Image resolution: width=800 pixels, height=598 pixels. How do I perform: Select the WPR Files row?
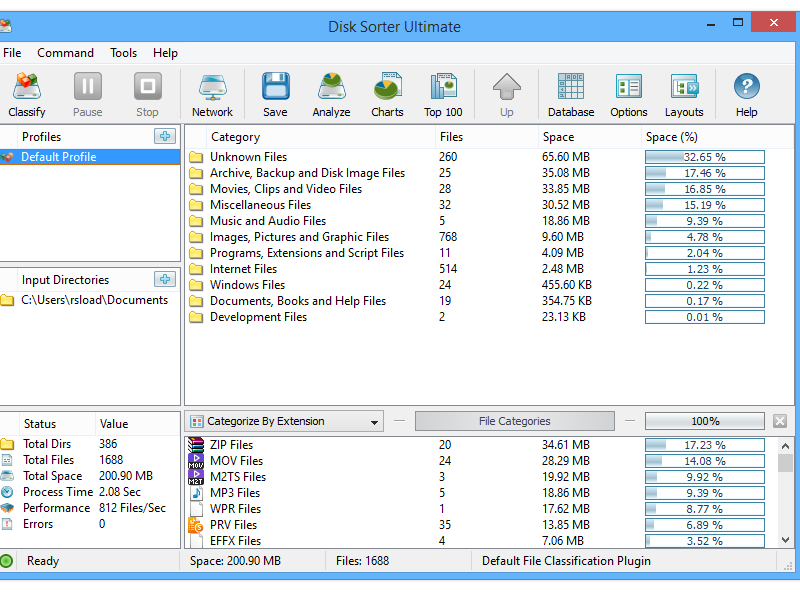[x=477, y=509]
